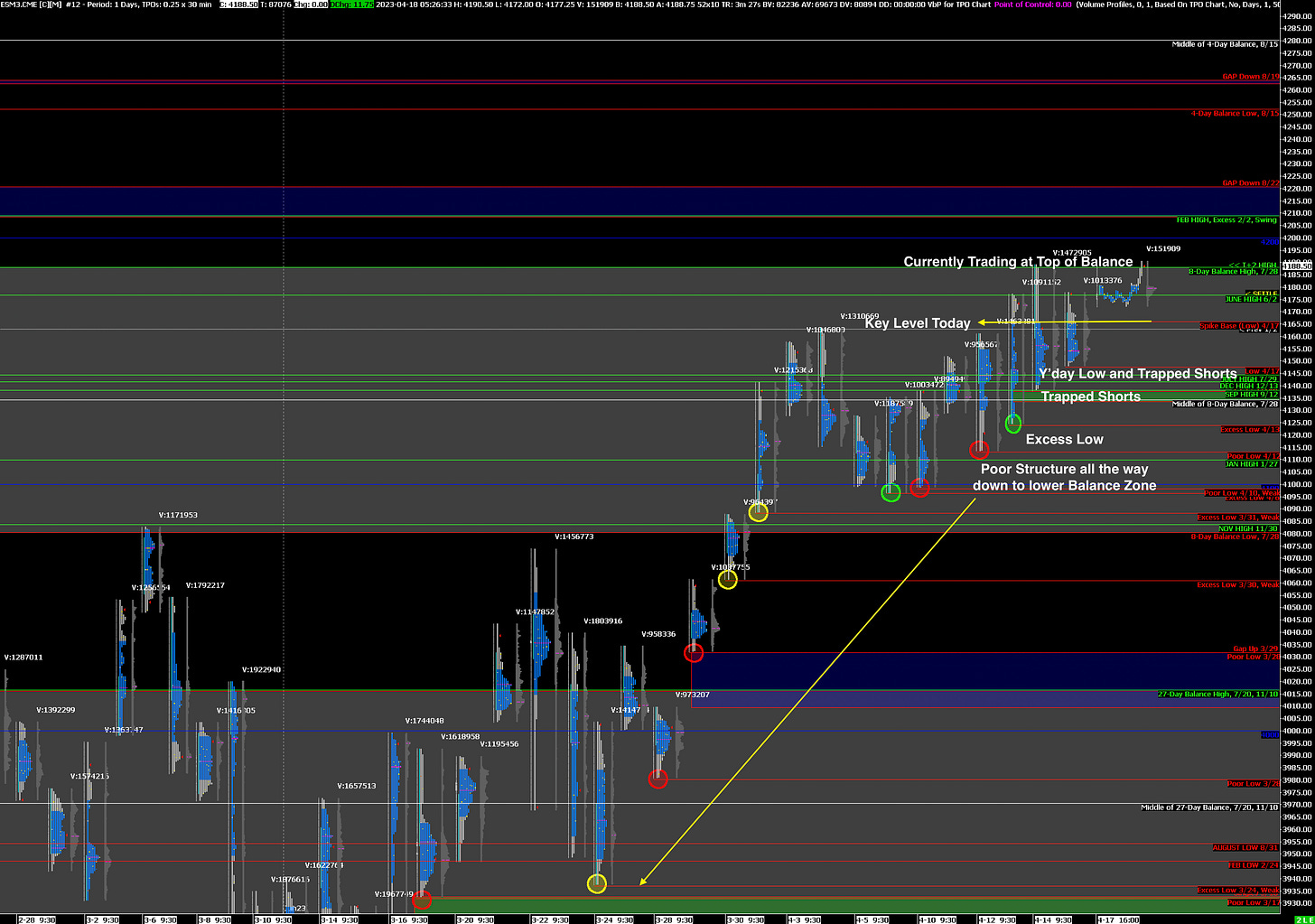Click 'Currently Trading at Top of Balance' annotation
The width and height of the screenshot is (1315, 924).
click(x=1018, y=262)
